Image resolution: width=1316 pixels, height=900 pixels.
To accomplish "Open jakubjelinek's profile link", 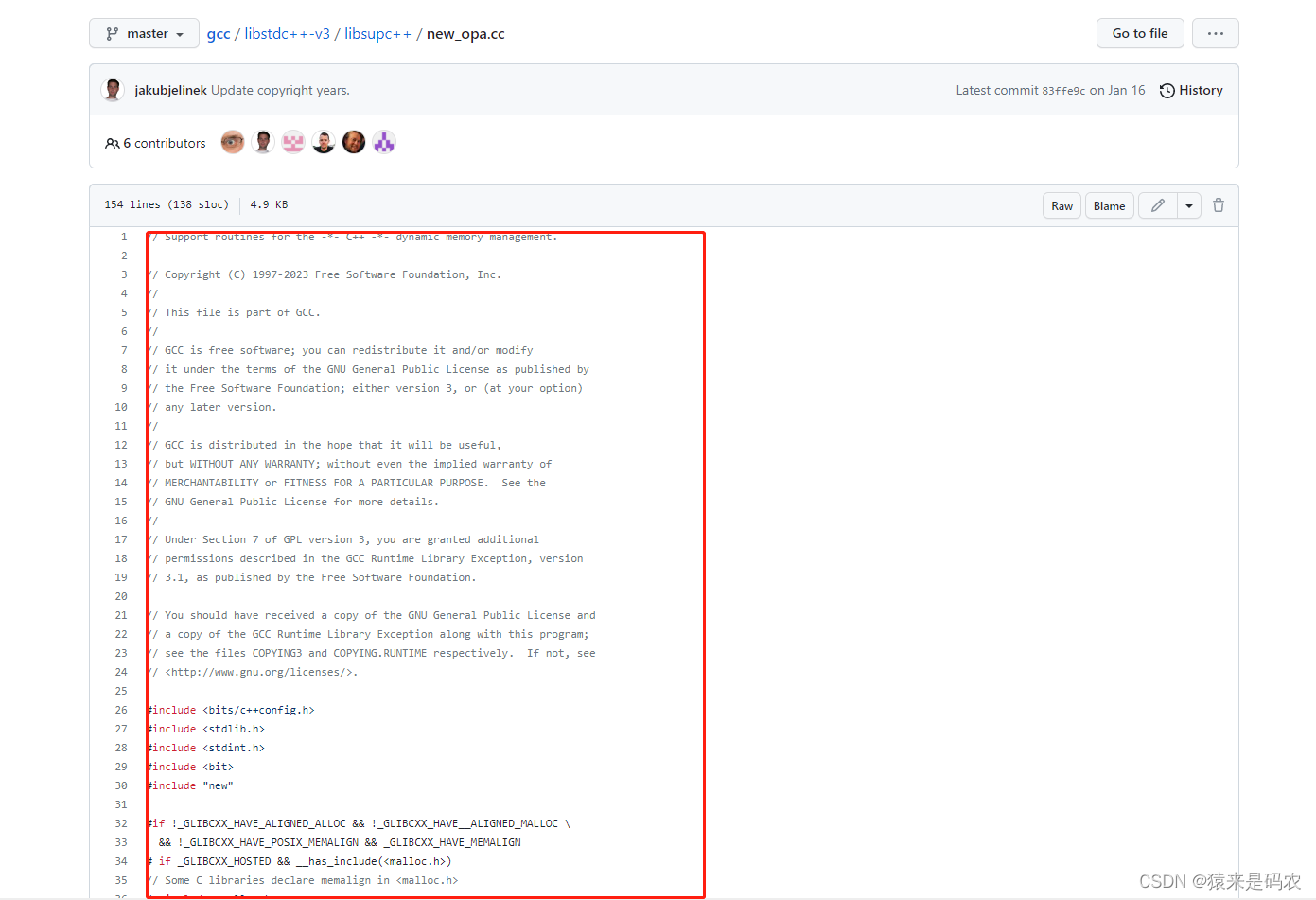I will (170, 91).
